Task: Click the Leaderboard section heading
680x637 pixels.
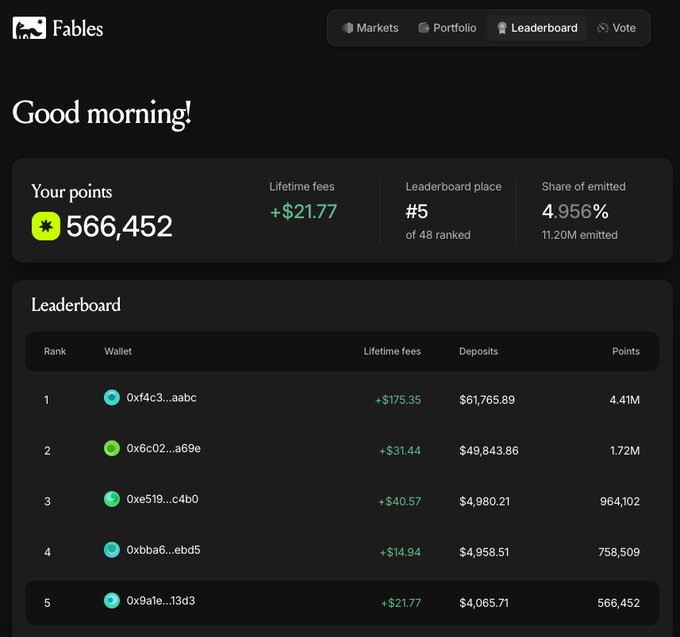Action: 76,305
